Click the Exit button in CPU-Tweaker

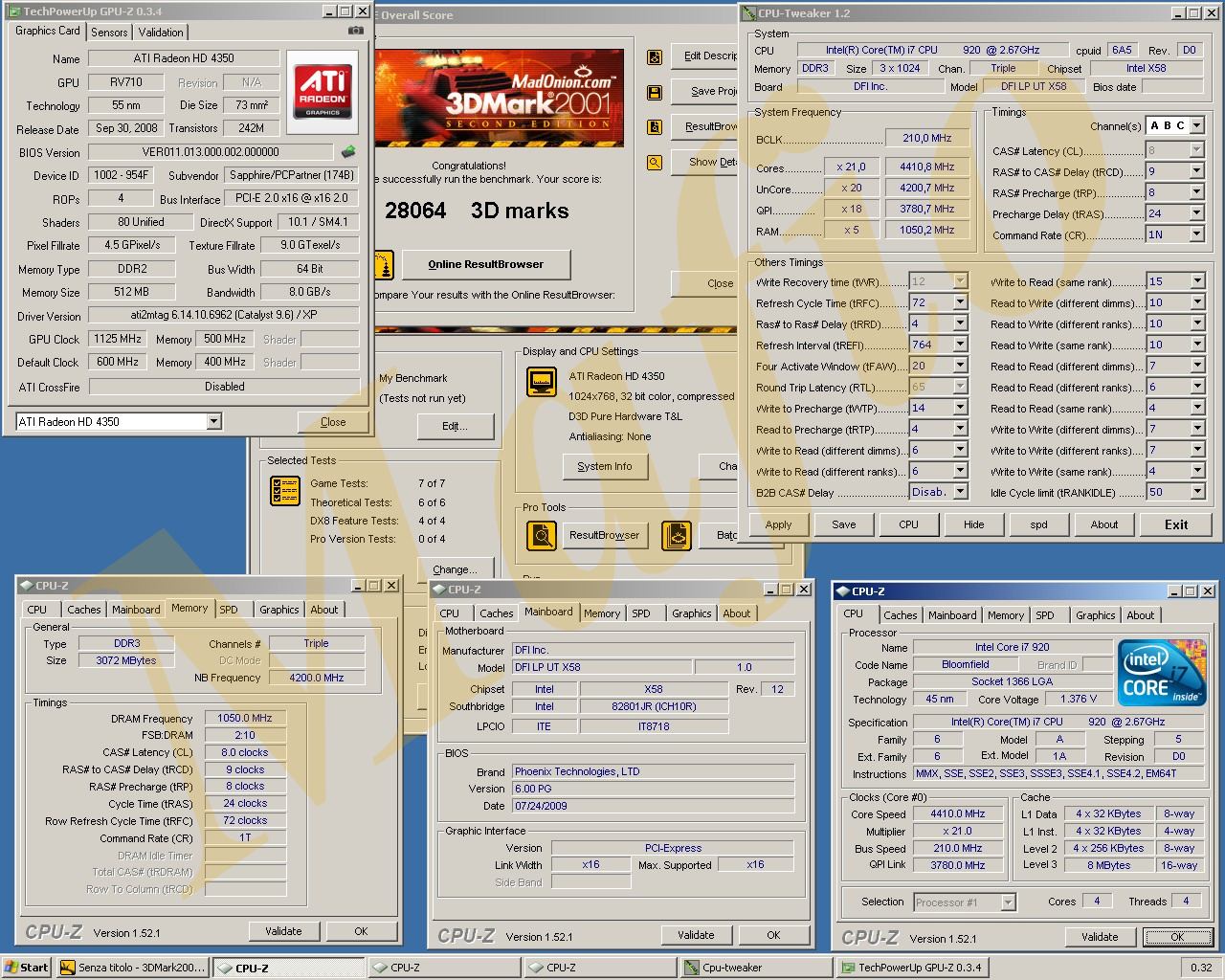point(1176,524)
